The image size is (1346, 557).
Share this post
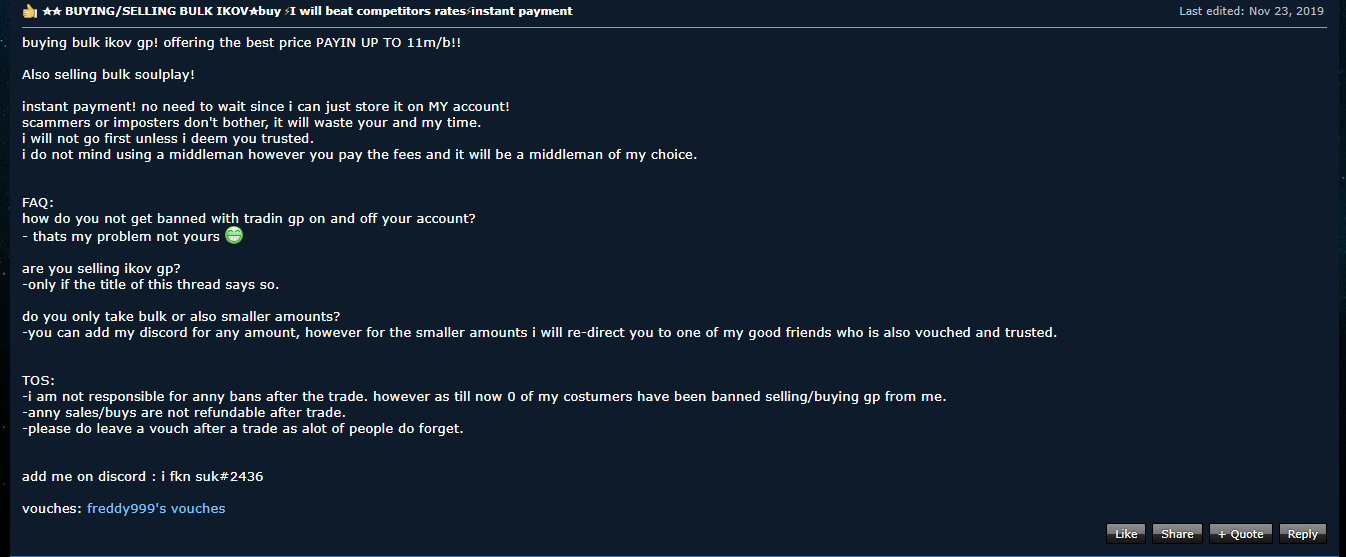1177,534
